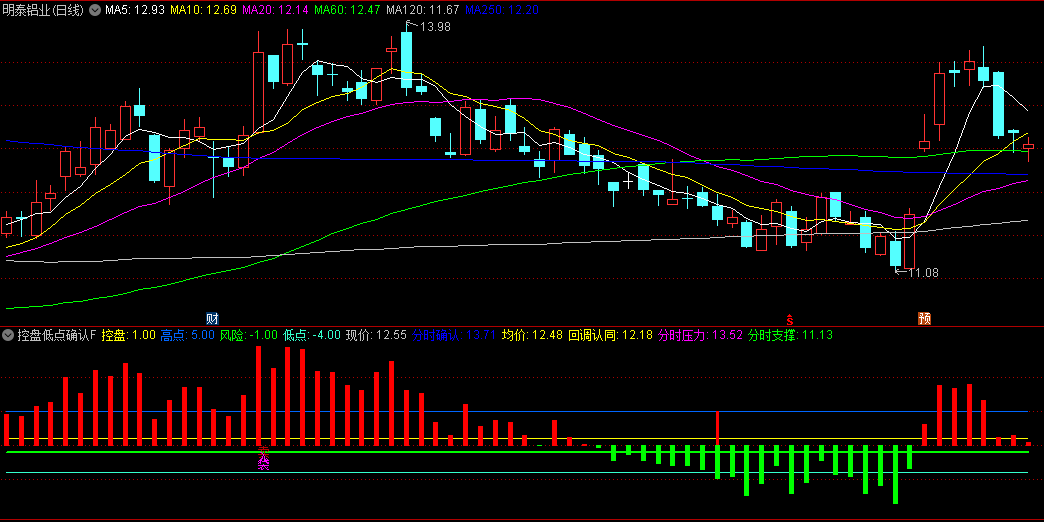Open dropdown arrow beside 明泰铝业(日线) title
The width and height of the screenshot is (1044, 522).
point(95,11)
